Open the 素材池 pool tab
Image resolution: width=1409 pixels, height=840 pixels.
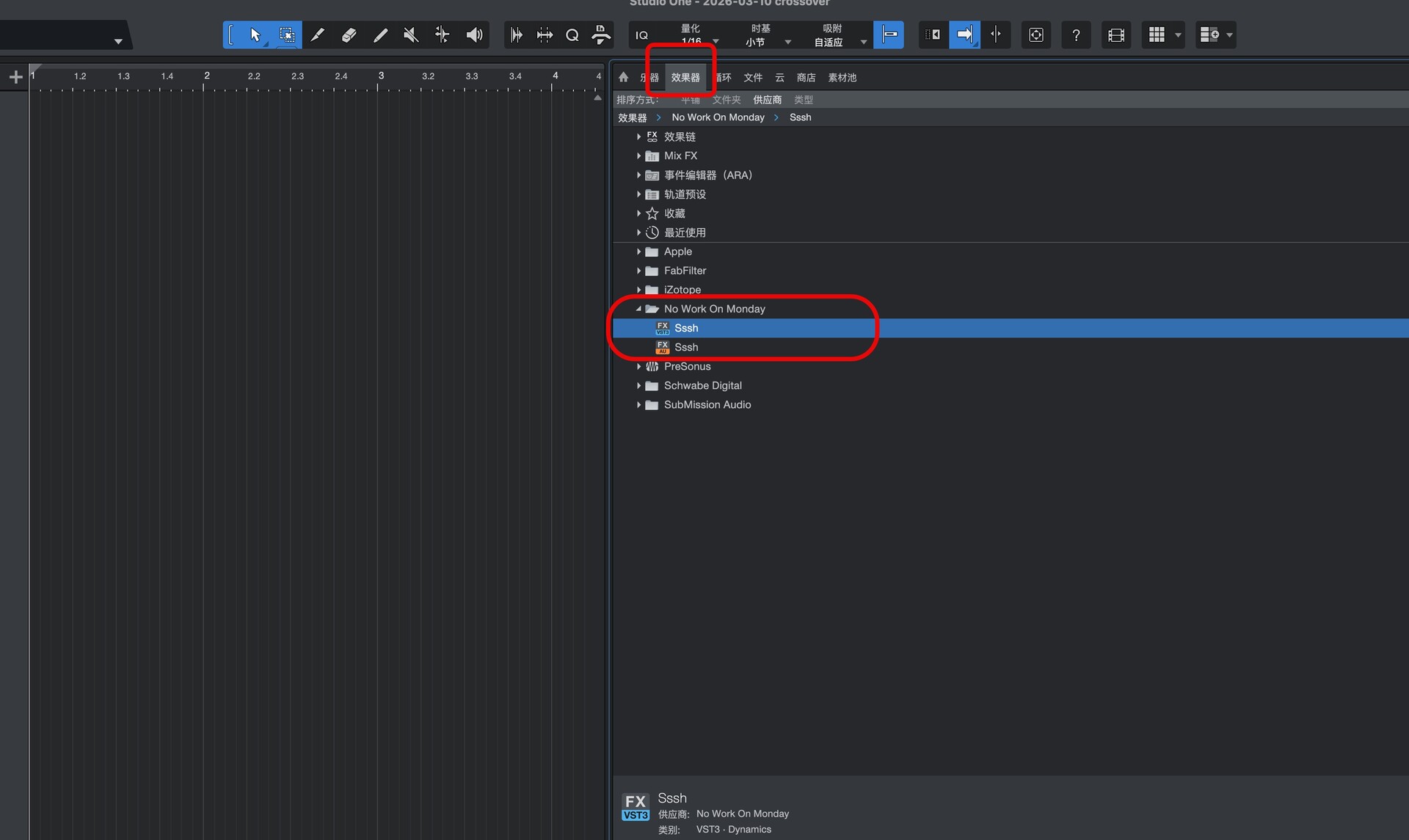coord(842,77)
